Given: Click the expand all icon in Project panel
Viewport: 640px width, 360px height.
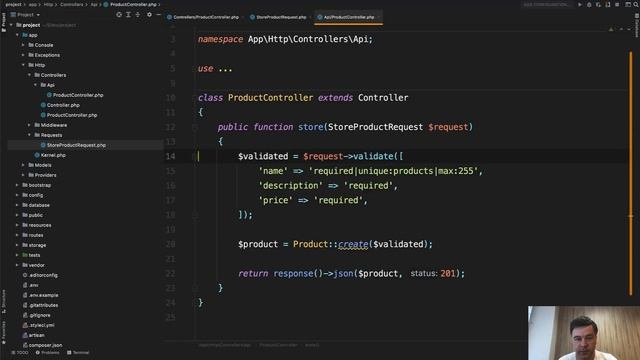Looking at the screenshot, I should [128, 15].
